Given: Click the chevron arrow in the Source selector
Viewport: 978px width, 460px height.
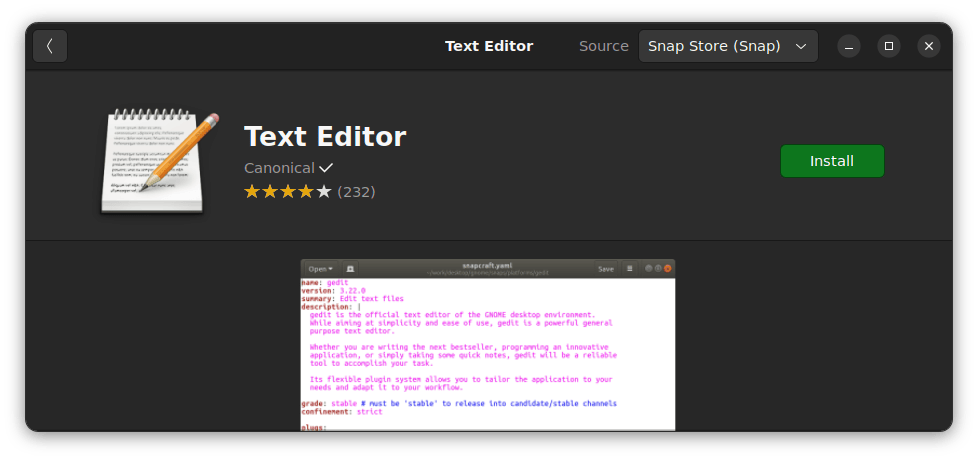Looking at the screenshot, I should (801, 46).
